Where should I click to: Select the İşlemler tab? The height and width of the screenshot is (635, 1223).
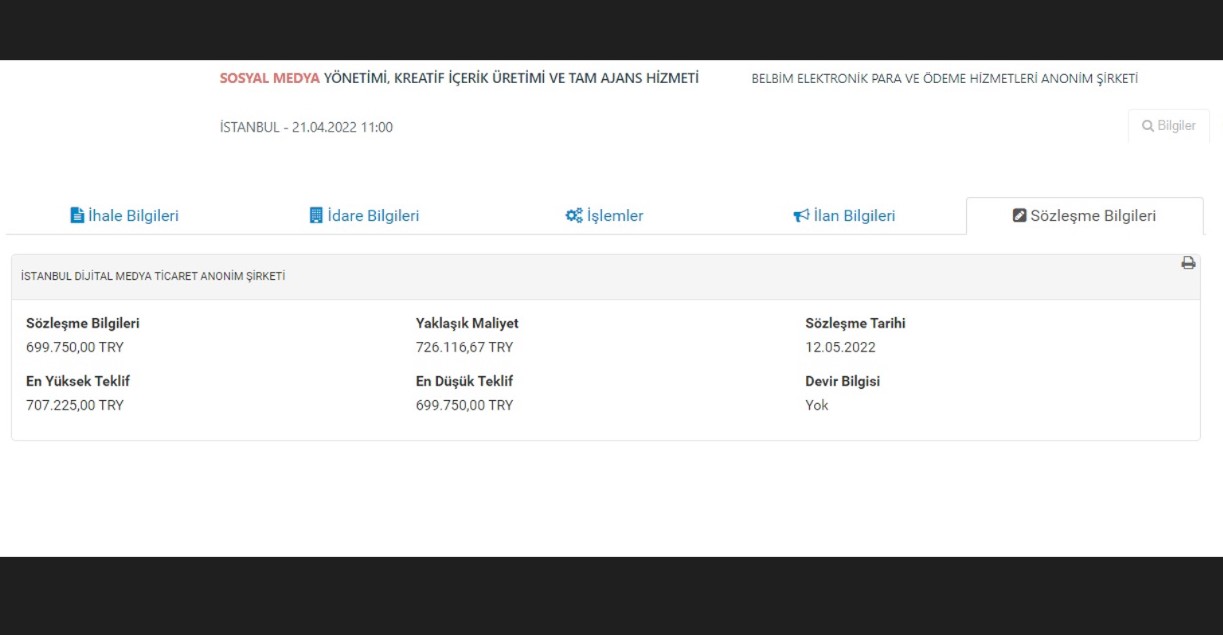[x=615, y=216]
